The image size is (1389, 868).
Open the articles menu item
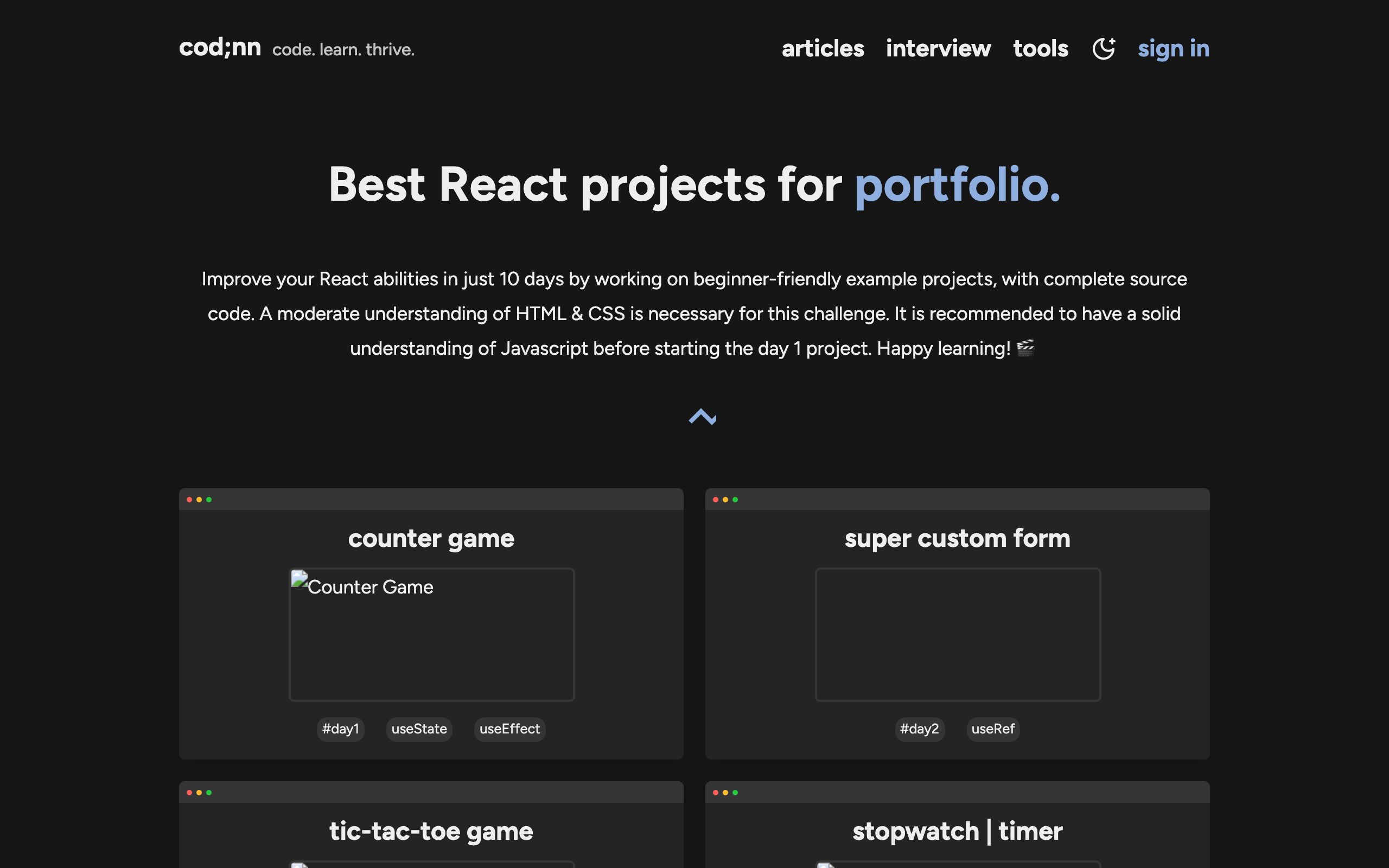823,49
